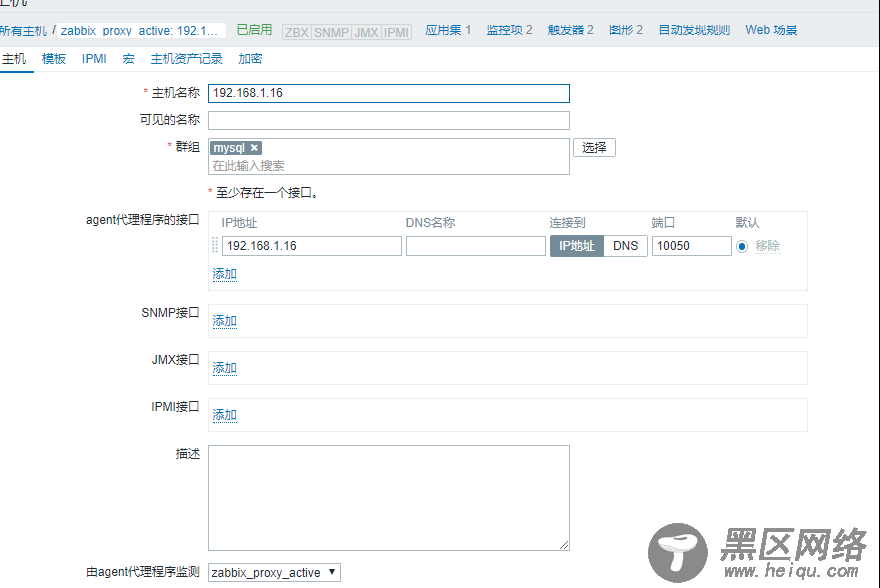
Task: Remove the mysql group tag
Action: [x=254, y=148]
